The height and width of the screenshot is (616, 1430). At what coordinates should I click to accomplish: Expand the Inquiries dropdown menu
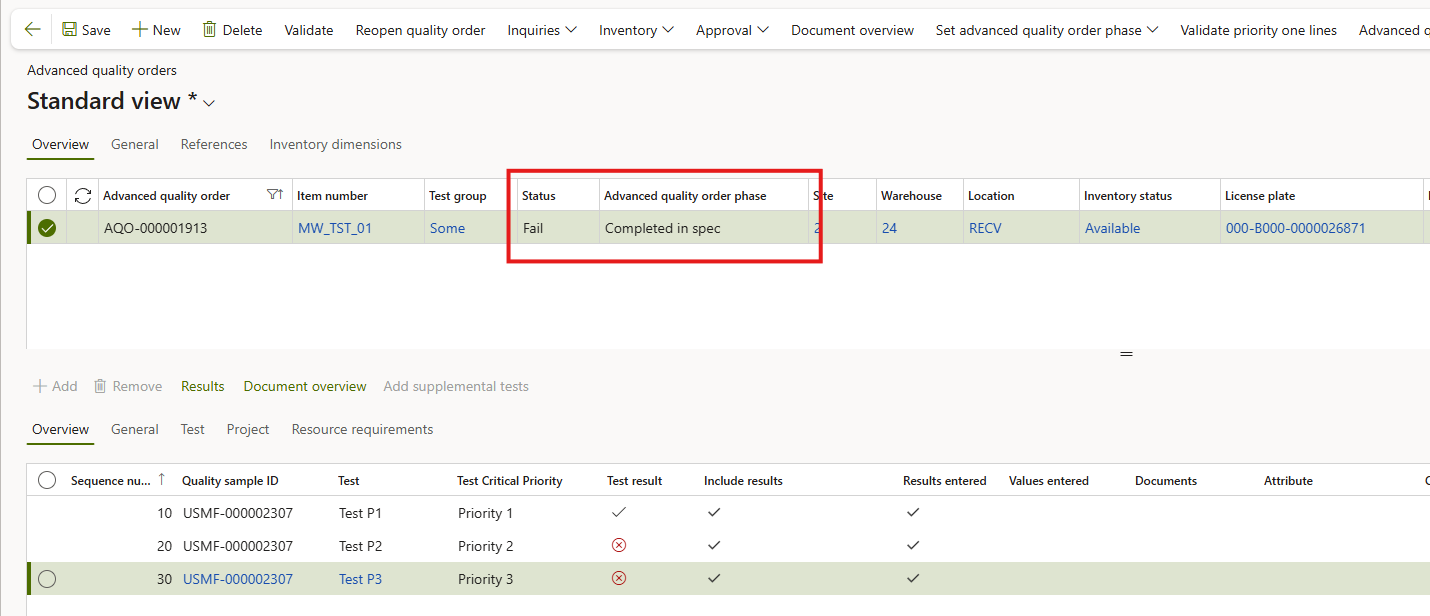click(x=542, y=30)
